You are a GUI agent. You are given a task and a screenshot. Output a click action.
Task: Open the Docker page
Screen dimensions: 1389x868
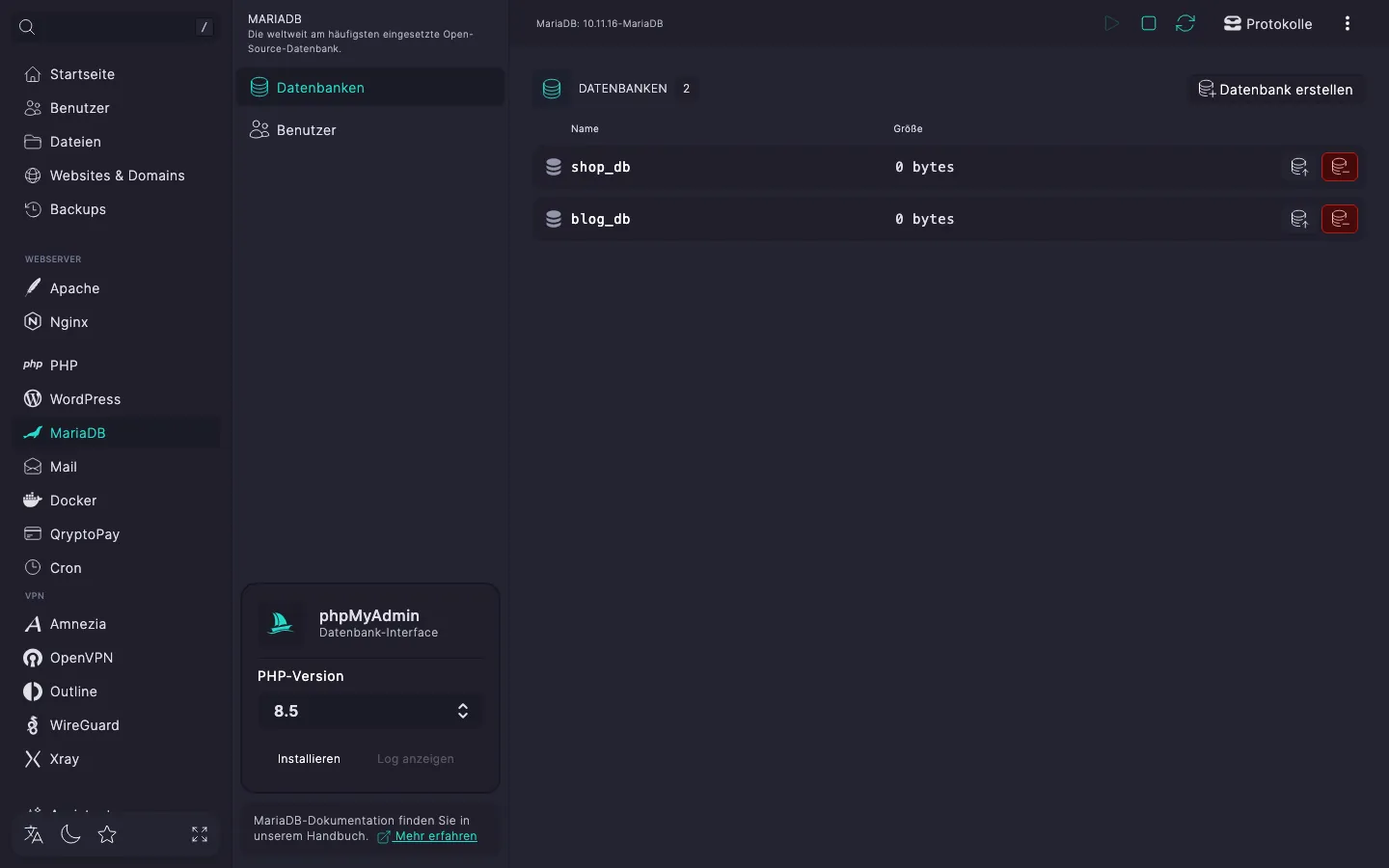[116, 501]
